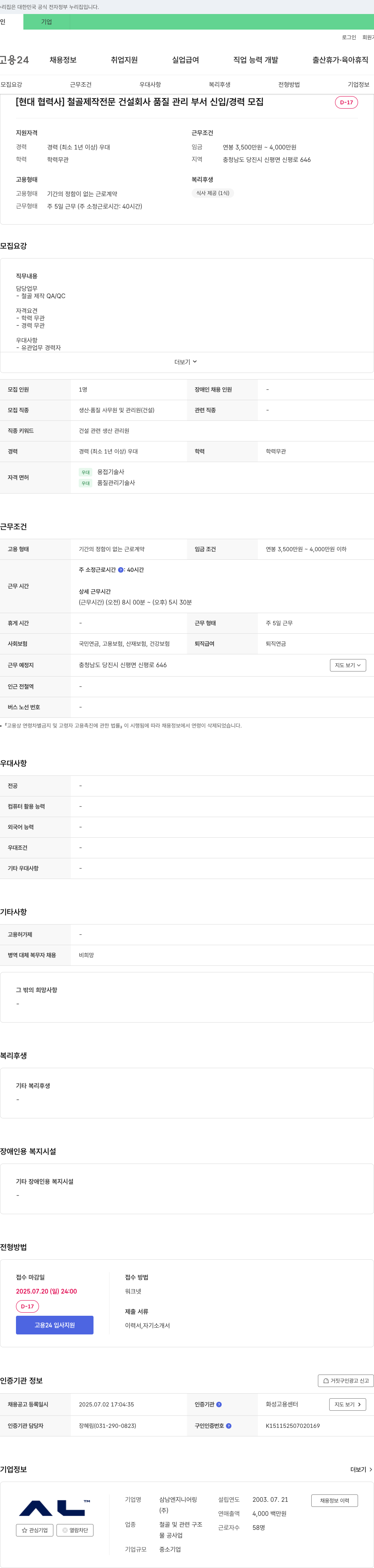The height and width of the screenshot is (1568, 374).
Task: Click company name 삼남엔지니어링 (주)
Action: click(178, 1505)
